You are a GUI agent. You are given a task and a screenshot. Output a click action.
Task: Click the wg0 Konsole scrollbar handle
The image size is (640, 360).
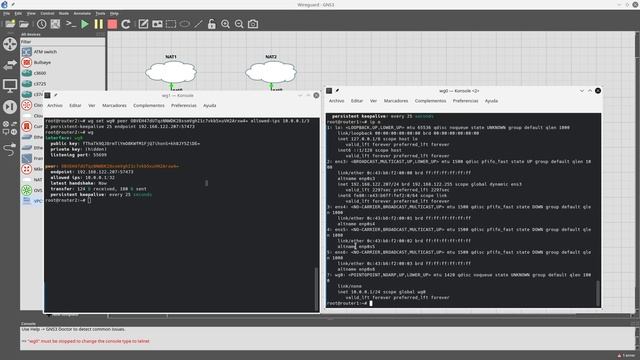point(598,293)
